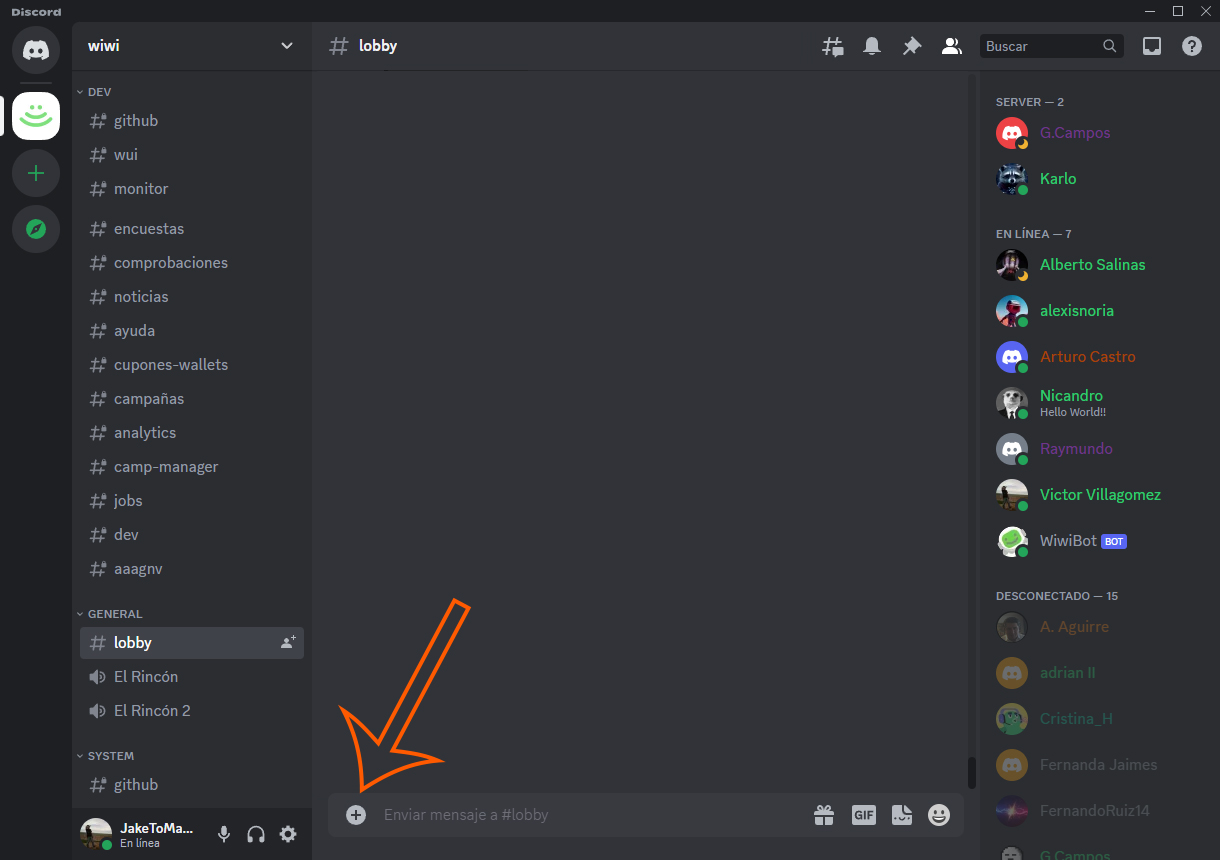
Task: Join El Rincón 2 voice channel
Action: (x=192, y=711)
